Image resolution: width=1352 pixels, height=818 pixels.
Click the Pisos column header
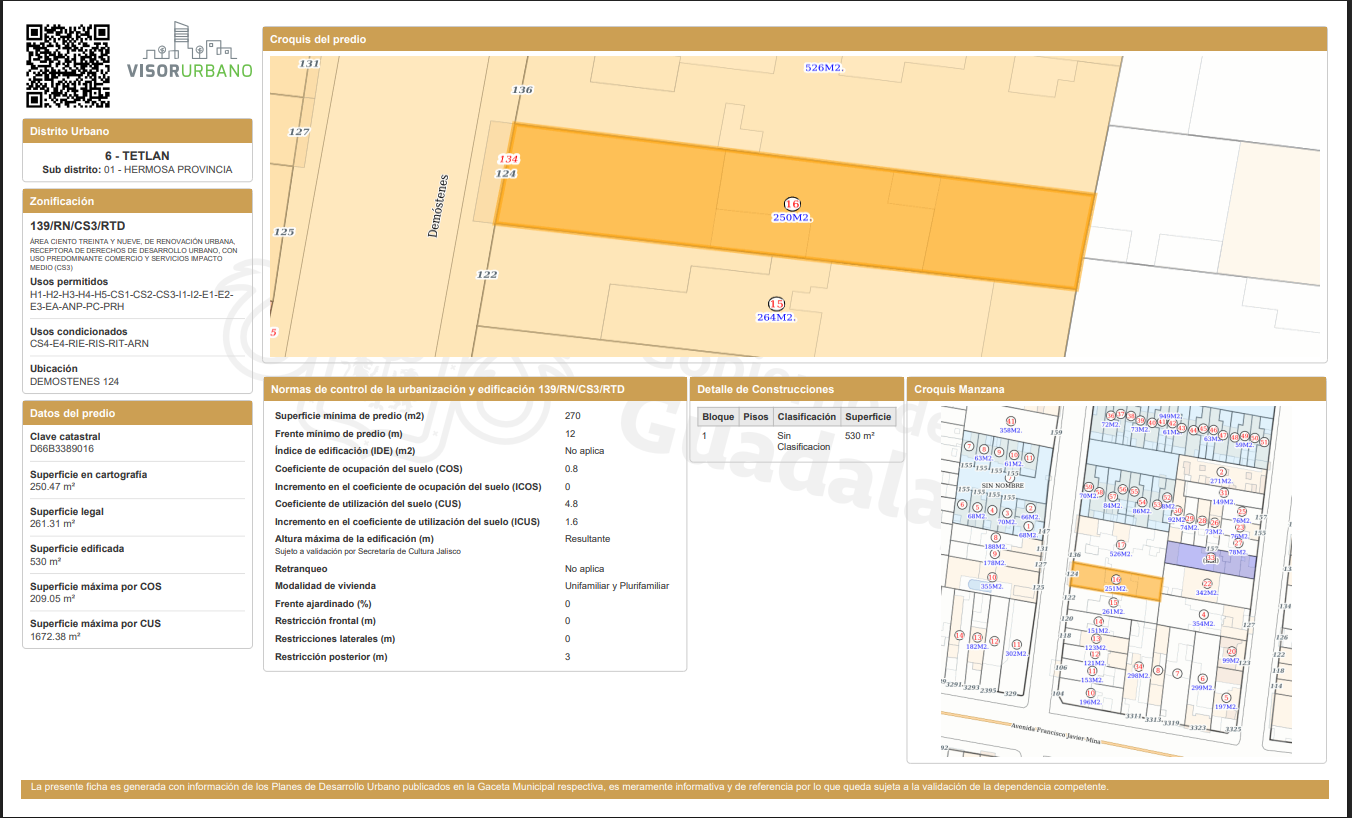[756, 417]
